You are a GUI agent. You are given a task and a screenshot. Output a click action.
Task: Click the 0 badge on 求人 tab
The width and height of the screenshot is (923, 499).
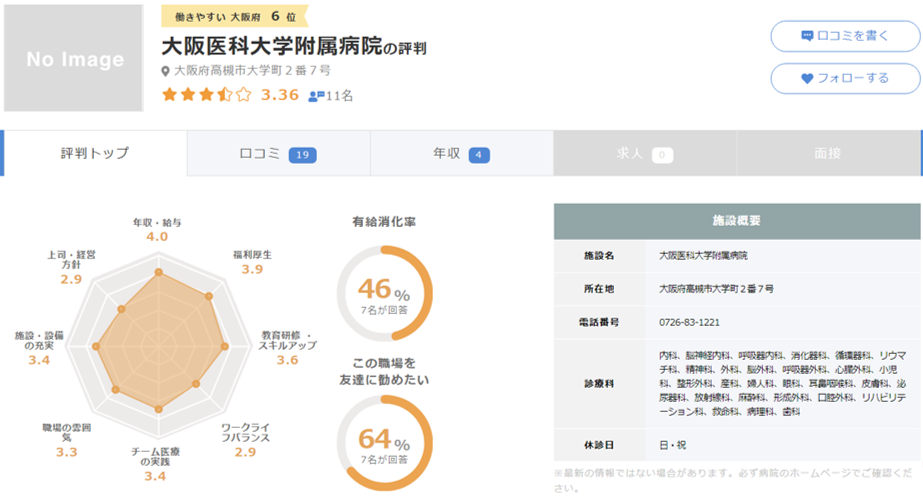662,155
